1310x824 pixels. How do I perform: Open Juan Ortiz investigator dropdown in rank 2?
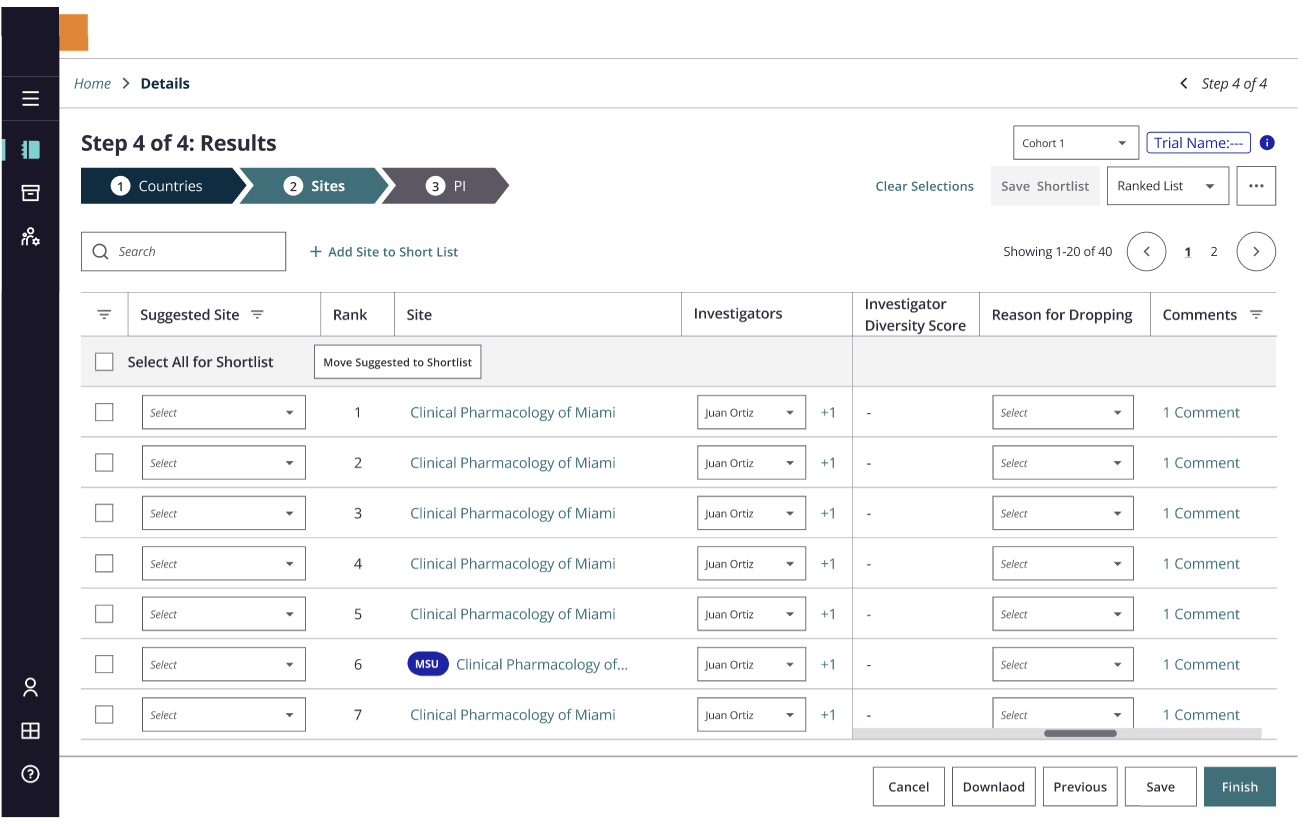pyautogui.click(x=751, y=463)
